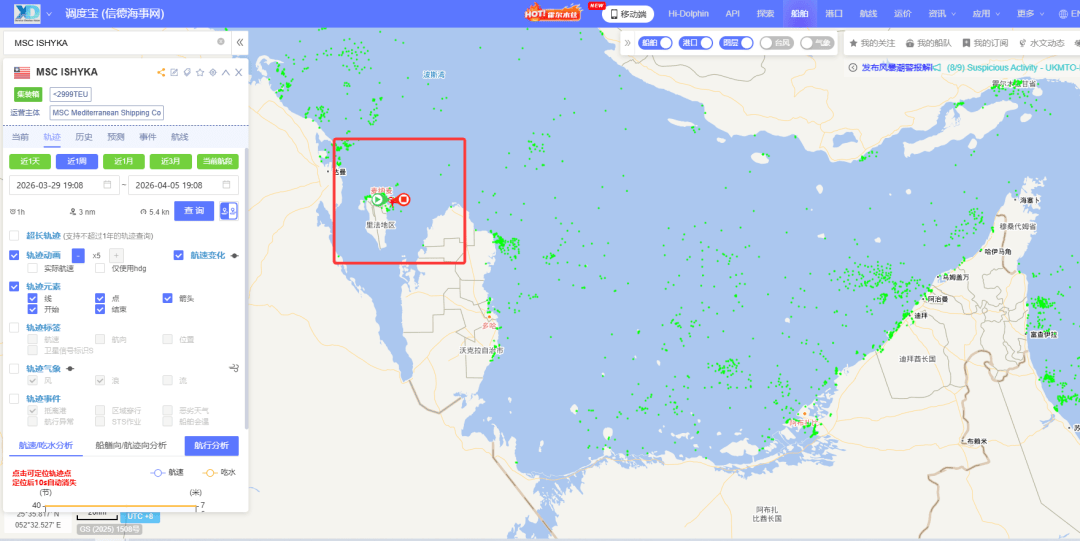Star MSC ISHYKA as a favorite
The width and height of the screenshot is (1080, 541).
tap(200, 72)
